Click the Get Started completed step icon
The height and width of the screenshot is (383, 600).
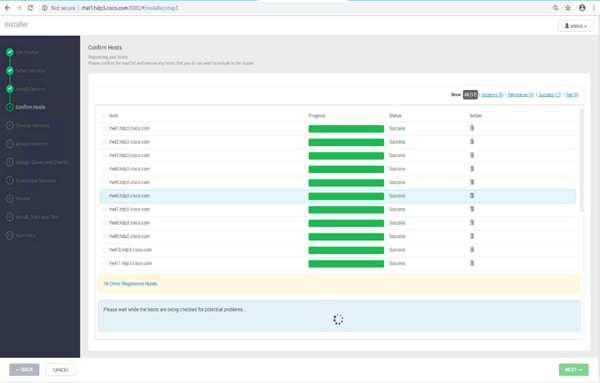(10, 52)
